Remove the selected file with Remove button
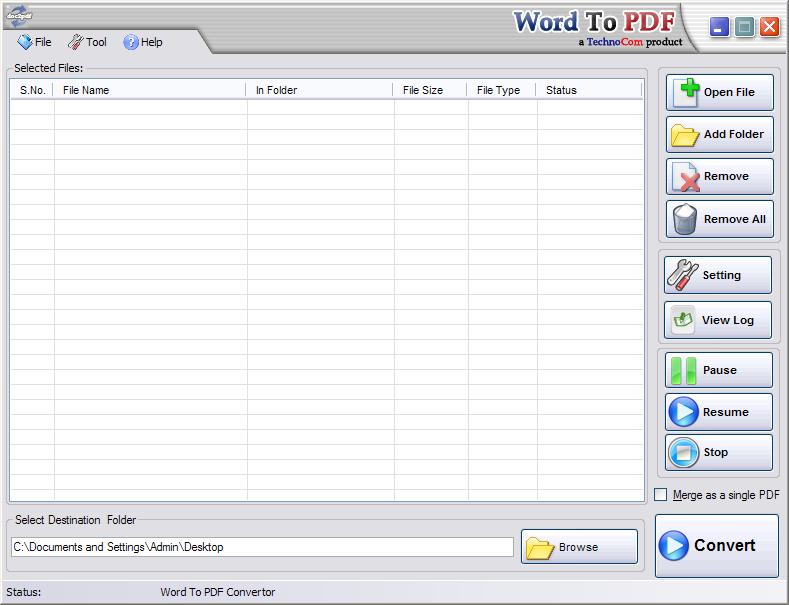 (x=720, y=176)
